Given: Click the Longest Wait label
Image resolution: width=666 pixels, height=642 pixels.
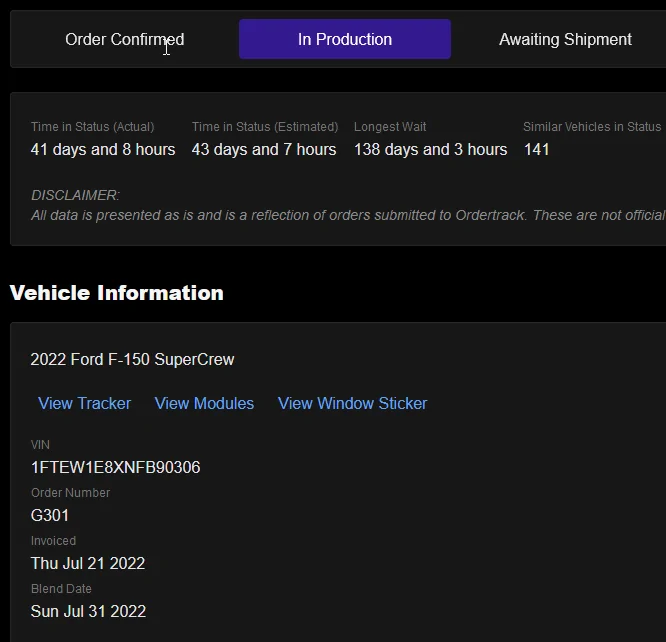Looking at the screenshot, I should pyautogui.click(x=390, y=127).
